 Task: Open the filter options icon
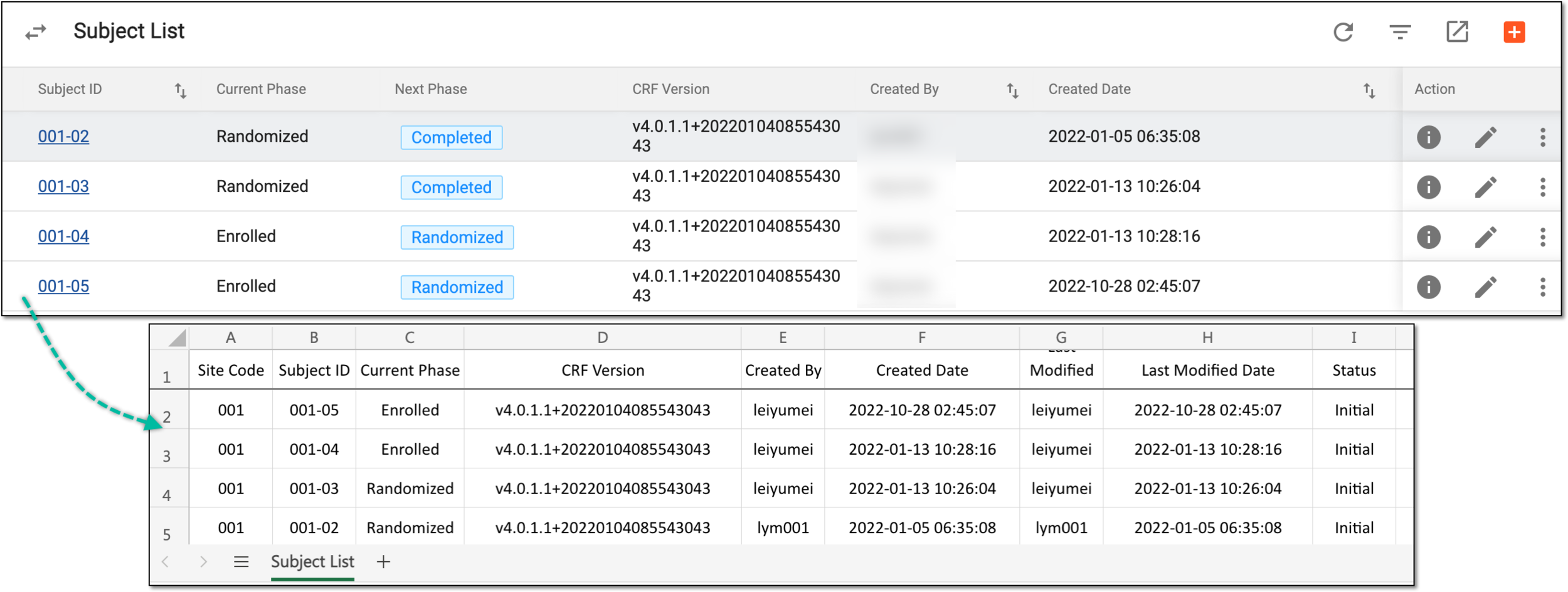click(x=1400, y=32)
